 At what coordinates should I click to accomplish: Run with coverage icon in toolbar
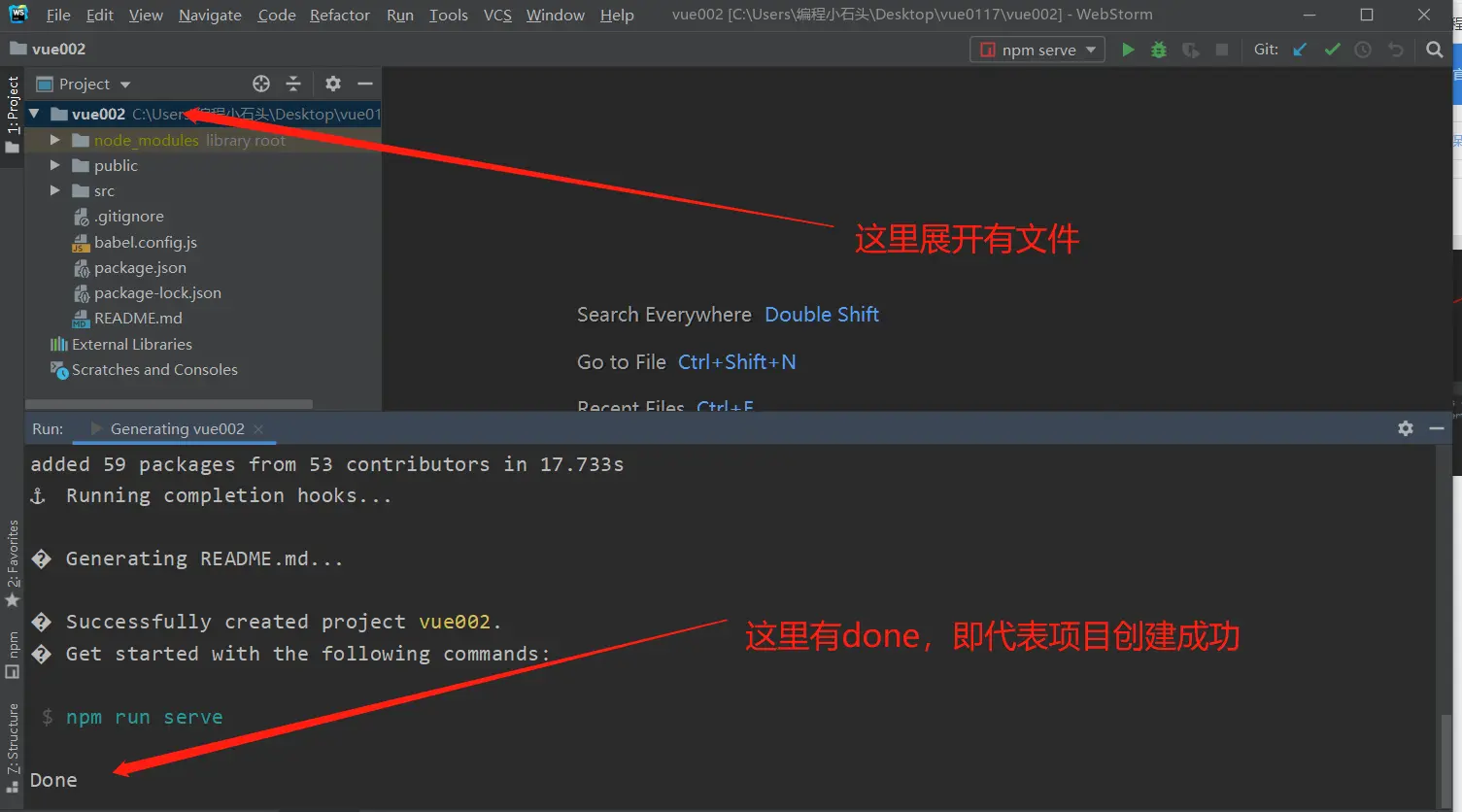[1191, 50]
